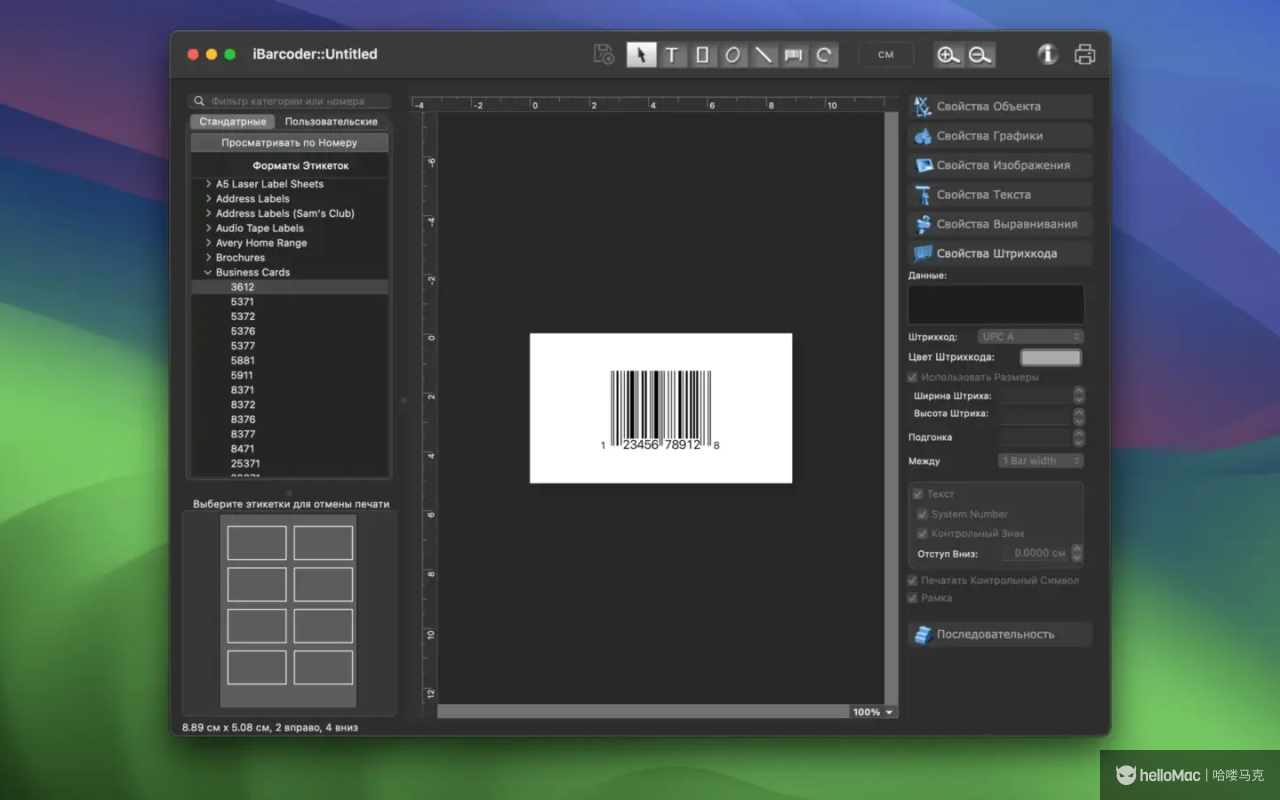The image size is (1280, 800).
Task: Collapse the Business Cards category
Action: [x=208, y=272]
